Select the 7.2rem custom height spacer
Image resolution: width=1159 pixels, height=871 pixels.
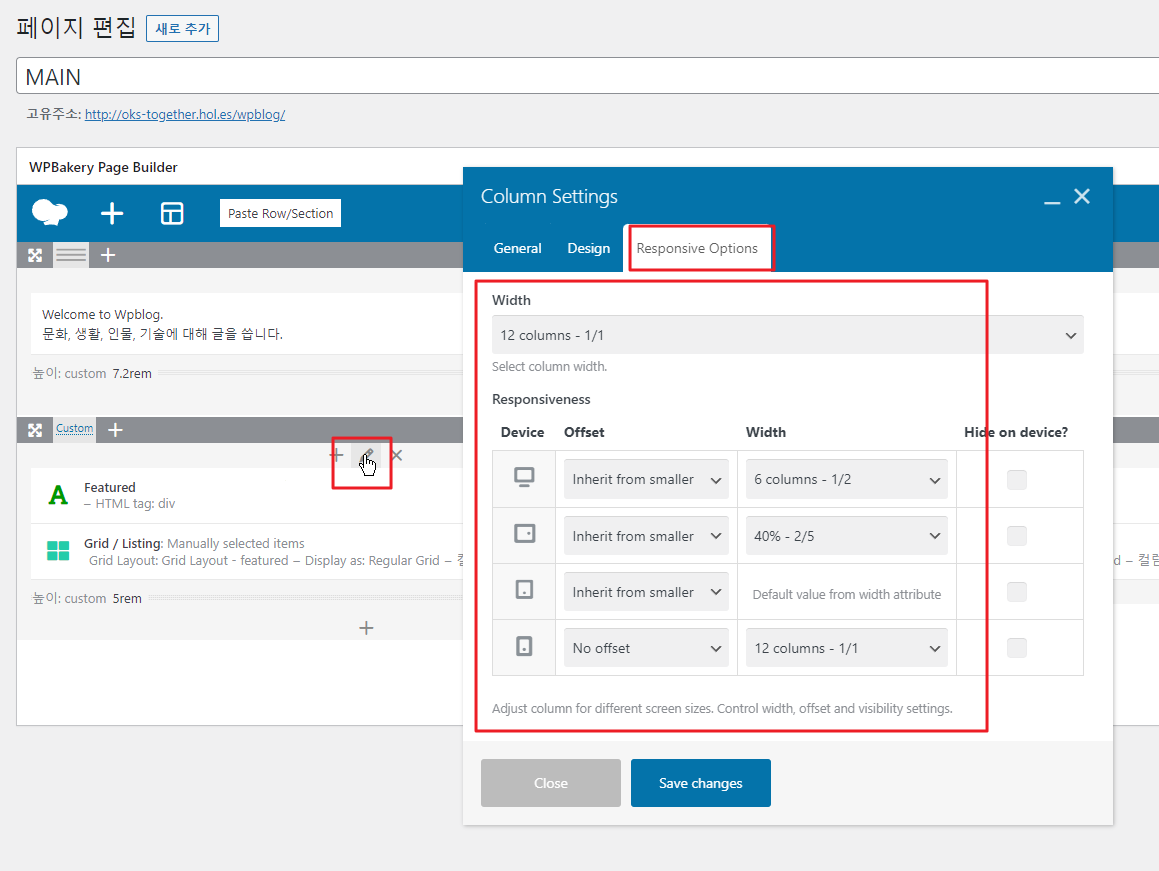click(x=247, y=373)
